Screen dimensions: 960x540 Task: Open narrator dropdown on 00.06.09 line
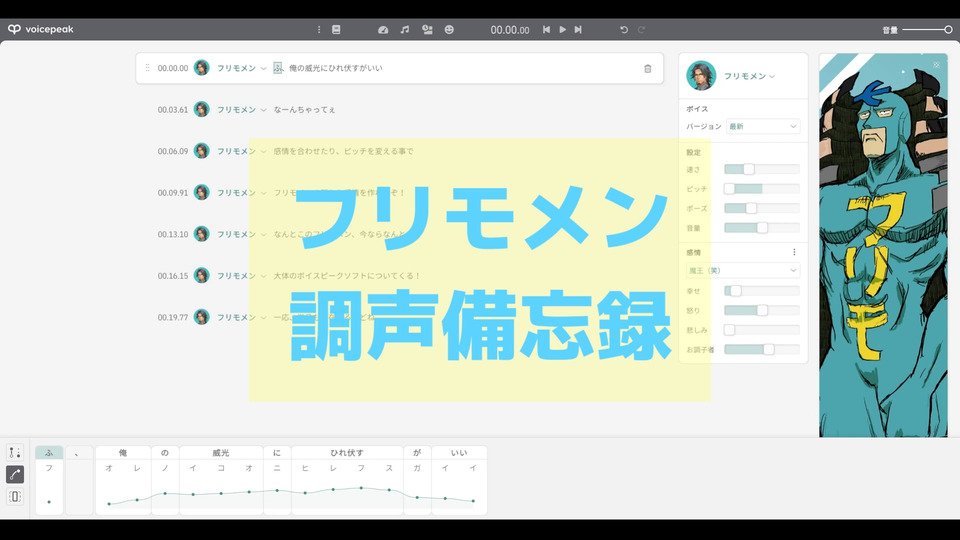point(242,151)
